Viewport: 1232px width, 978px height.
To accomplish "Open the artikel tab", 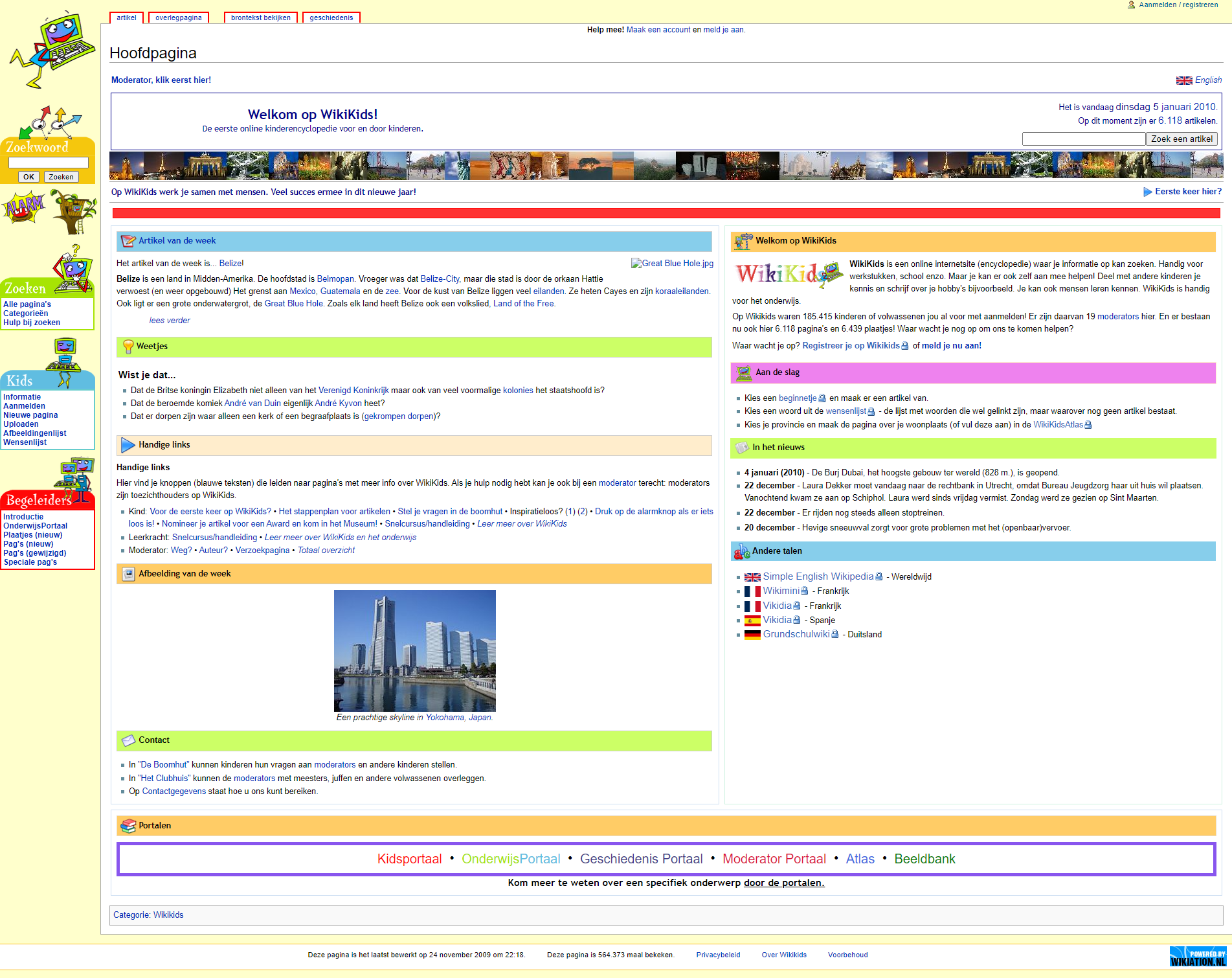I will [x=126, y=17].
